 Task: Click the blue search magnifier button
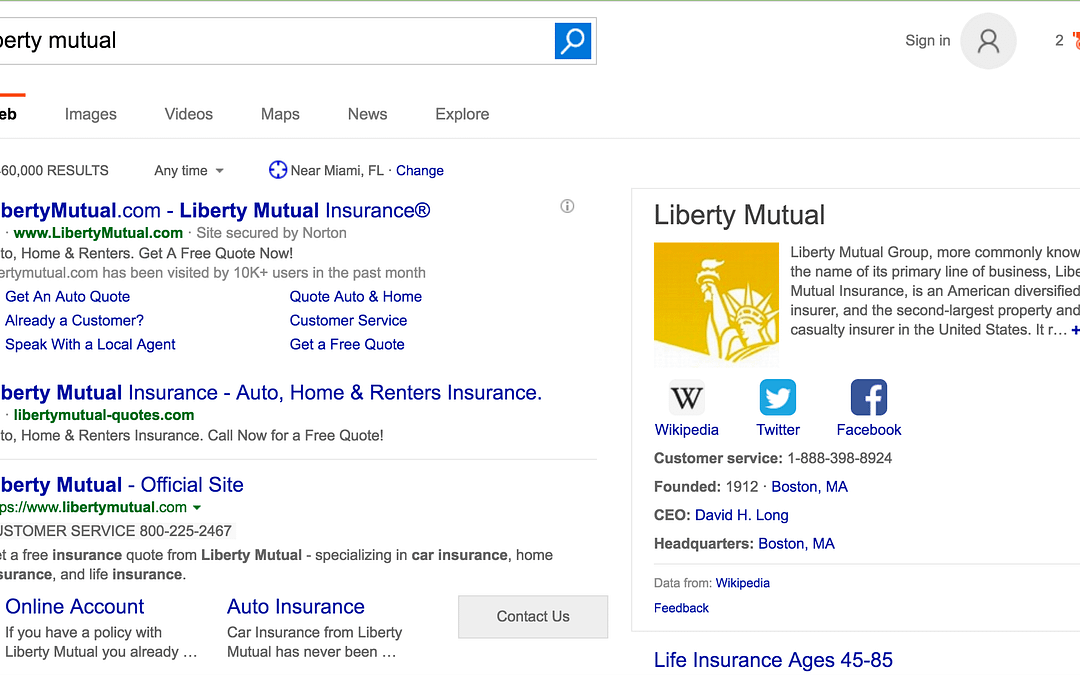(572, 41)
